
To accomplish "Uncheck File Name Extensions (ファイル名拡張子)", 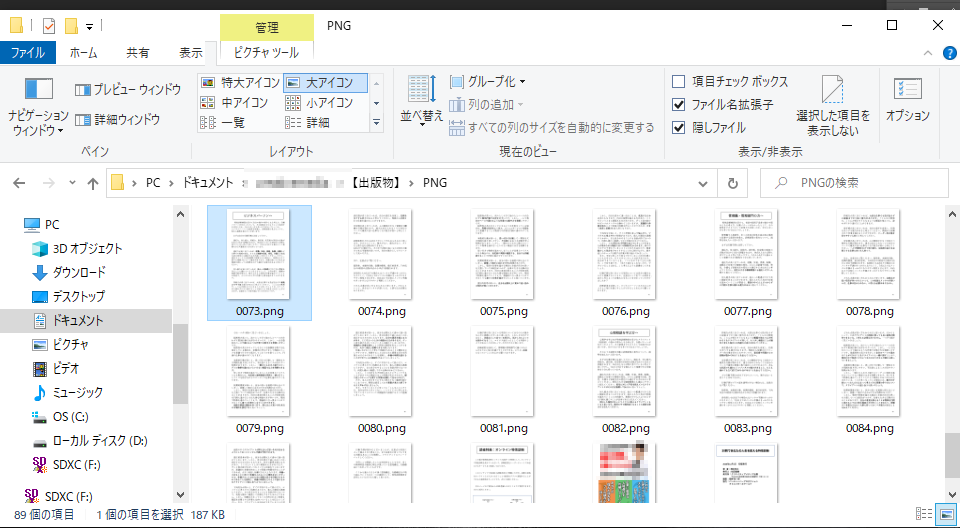I will click(679, 104).
